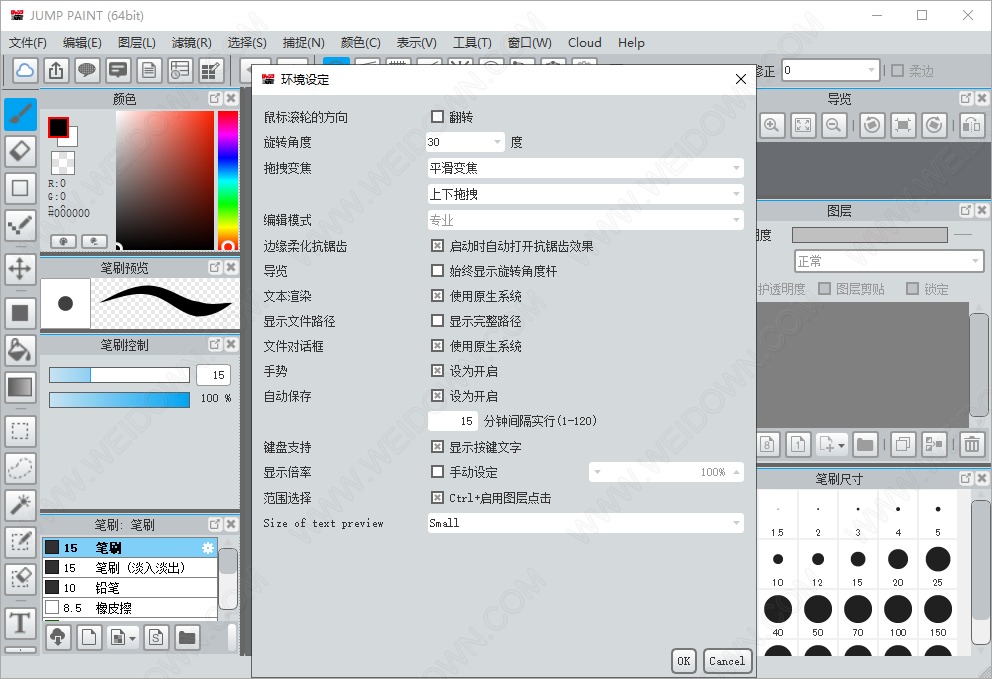Toggle file dialog native system checkbox
The image size is (992, 679).
[437, 346]
